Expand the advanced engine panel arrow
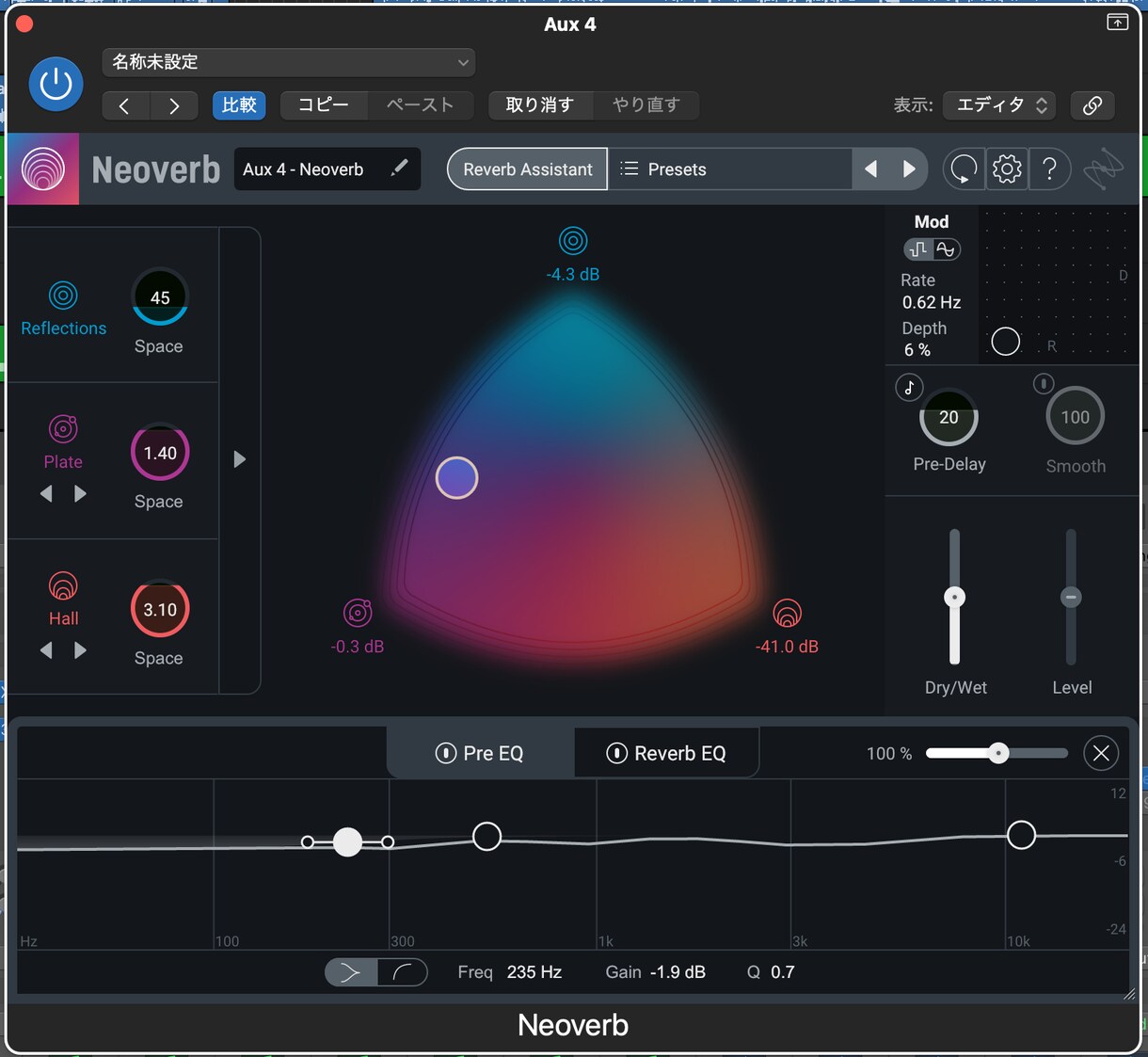This screenshot has height=1057, width=1148. point(239,459)
